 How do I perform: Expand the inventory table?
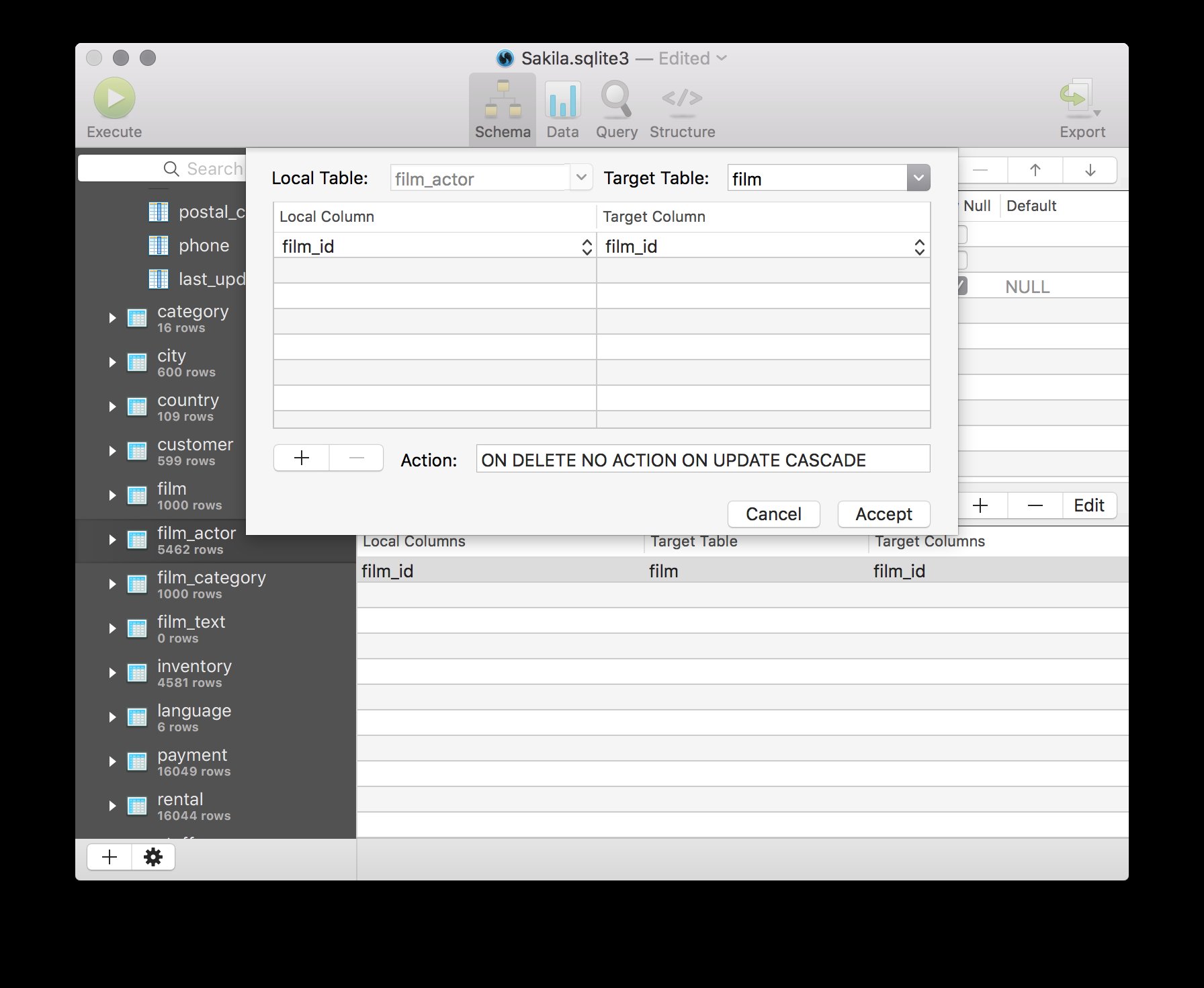pyautogui.click(x=112, y=673)
